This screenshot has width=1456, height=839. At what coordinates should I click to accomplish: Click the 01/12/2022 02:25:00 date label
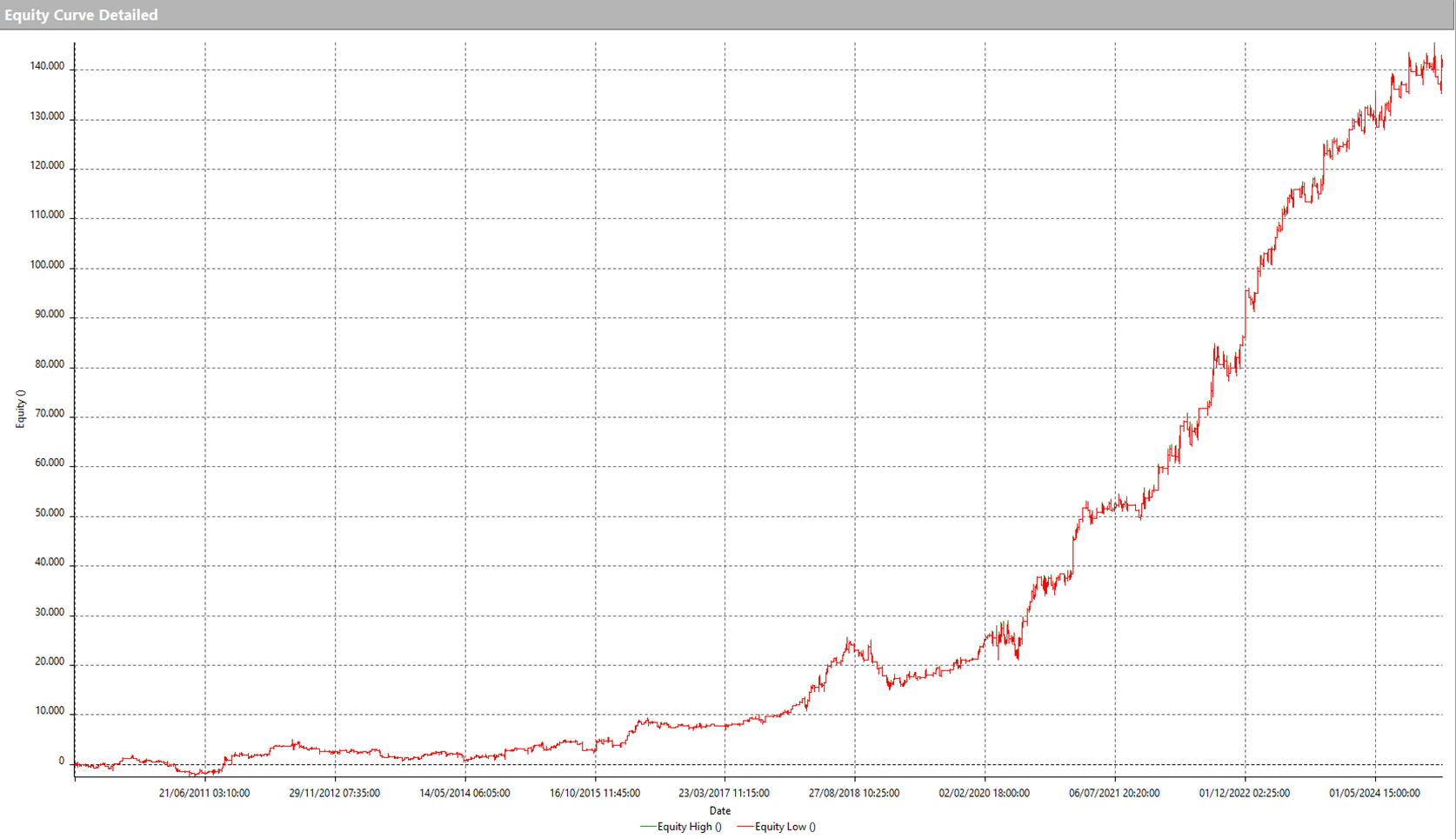(x=1244, y=793)
